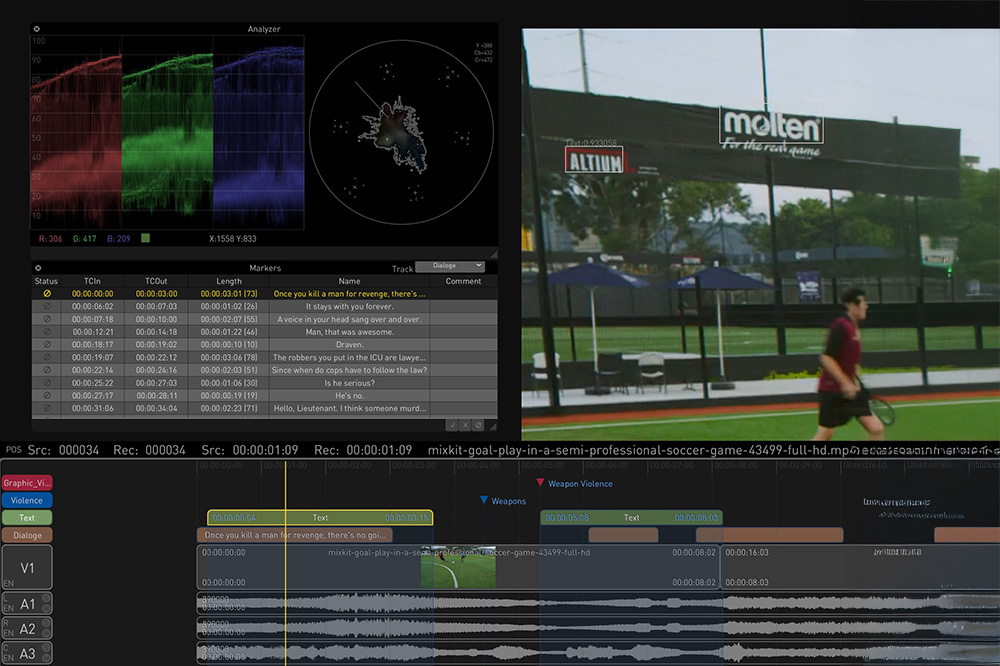The height and width of the screenshot is (666, 1000).
Task: Click status icon of 'Draven.' marker row
Action: [x=46, y=344]
